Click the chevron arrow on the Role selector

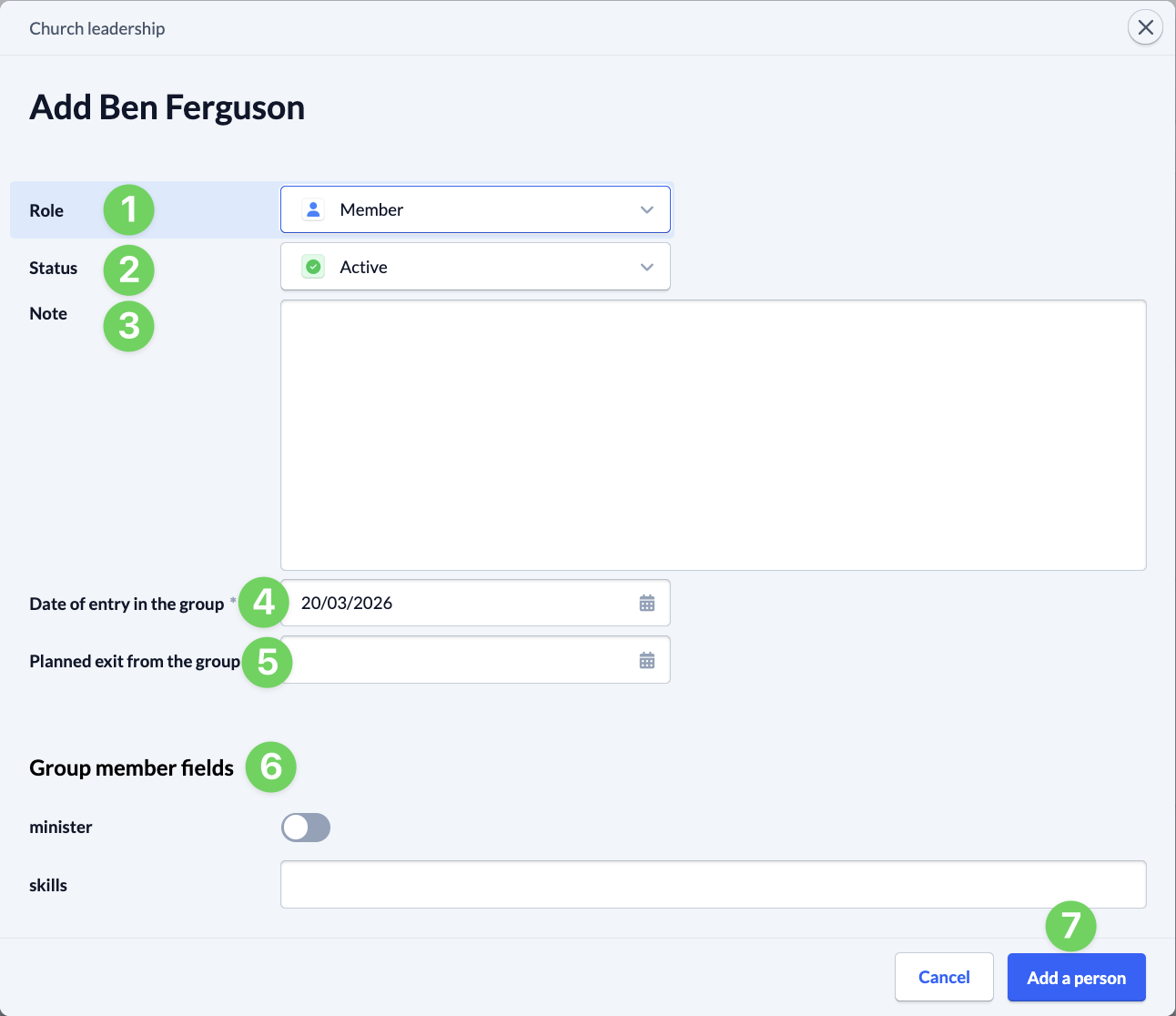646,209
